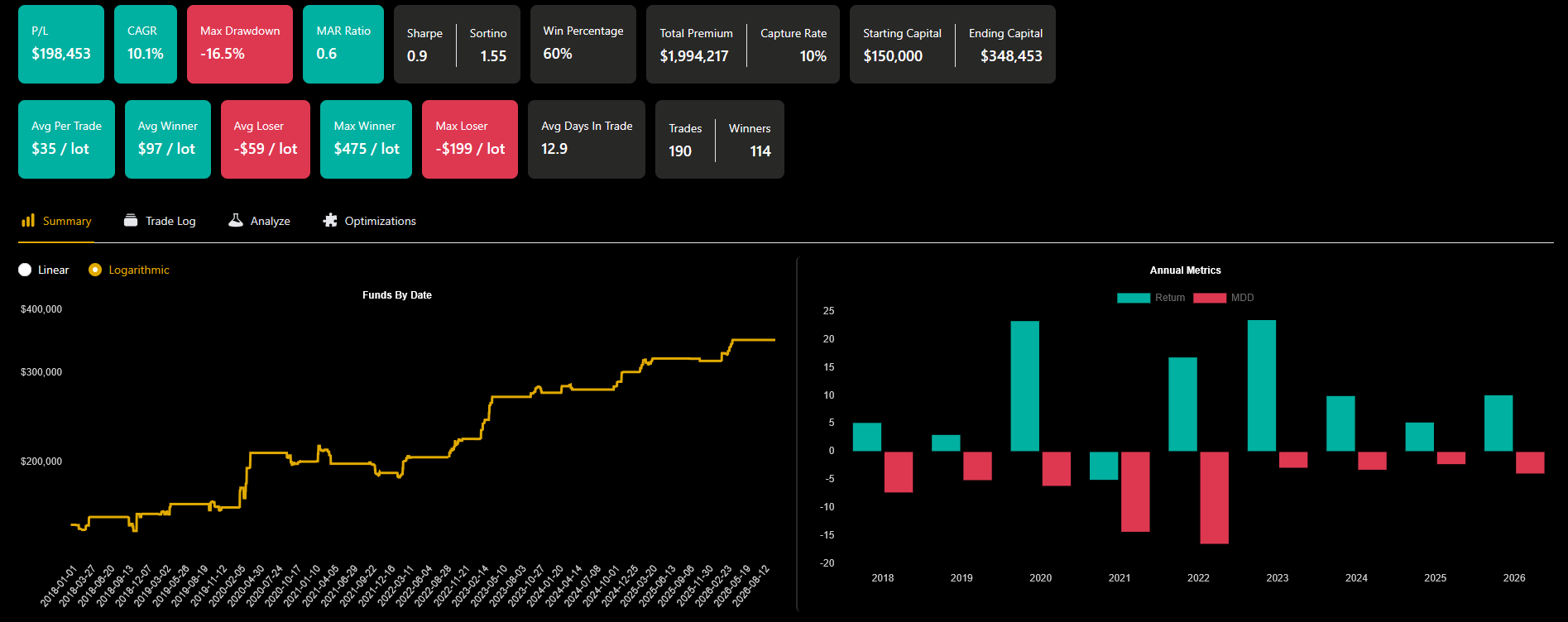Select the Logarithmic scale radio button

tap(95, 270)
